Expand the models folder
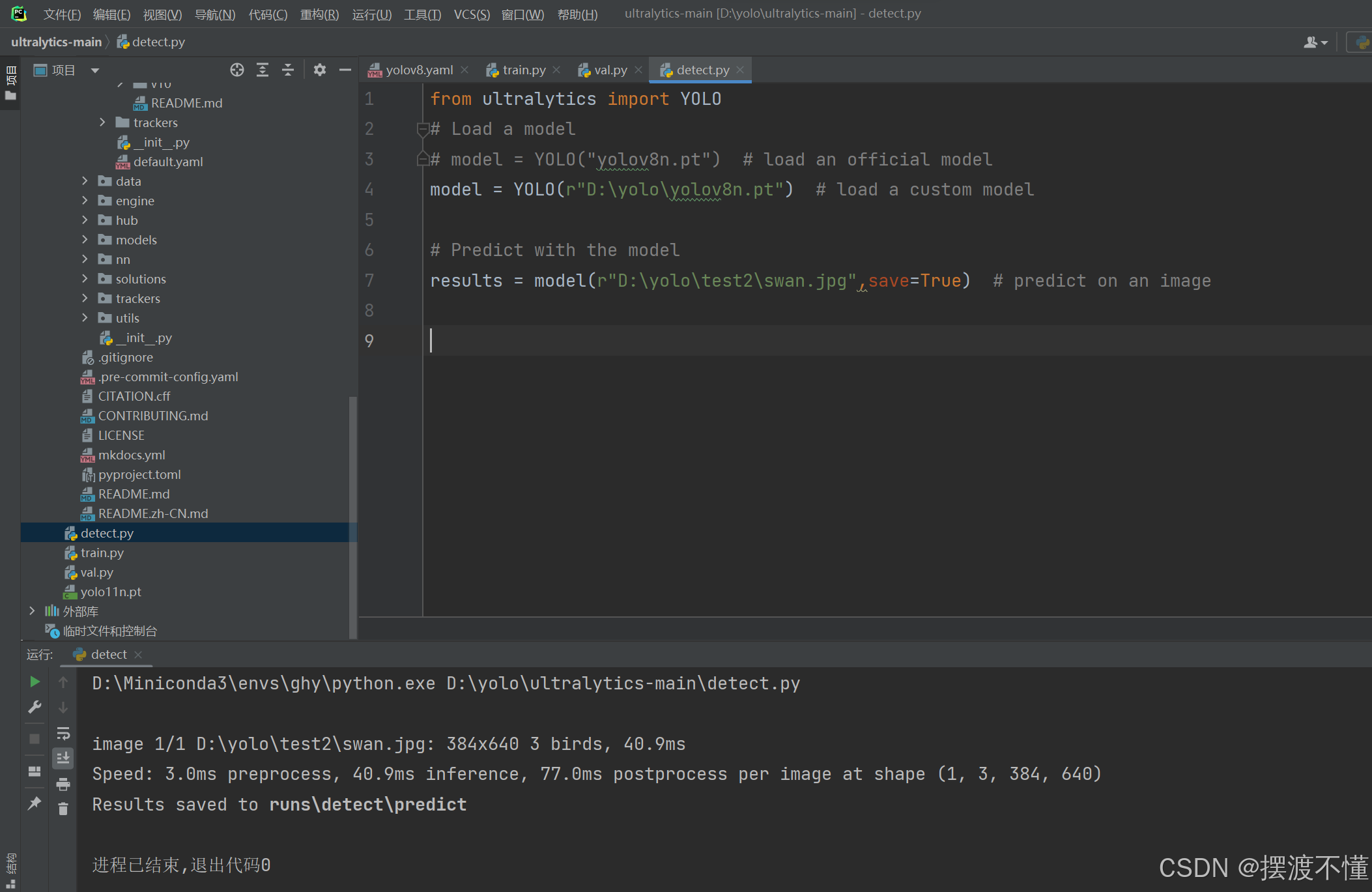This screenshot has height=892, width=1372. (x=85, y=240)
